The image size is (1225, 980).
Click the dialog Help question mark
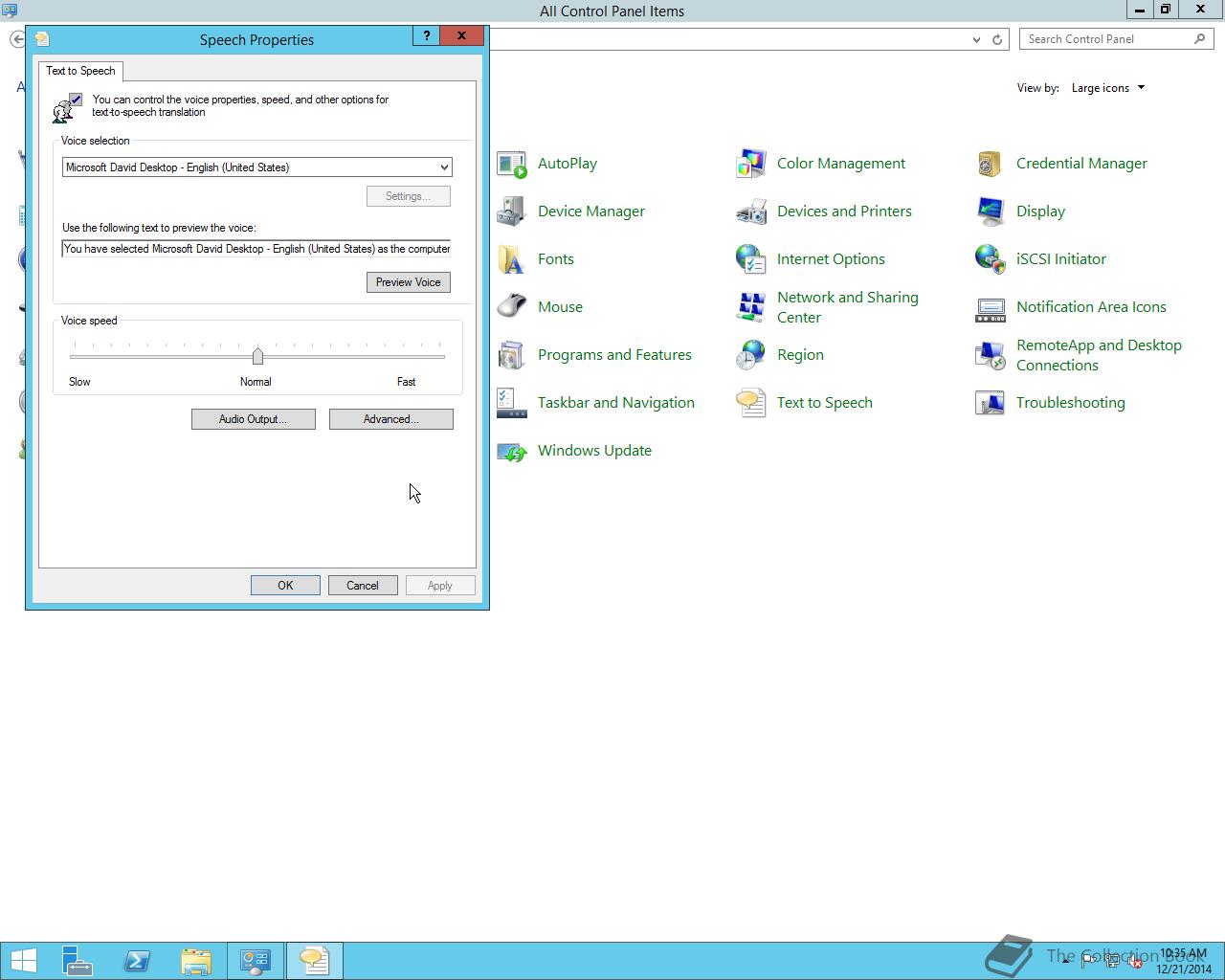tap(426, 35)
